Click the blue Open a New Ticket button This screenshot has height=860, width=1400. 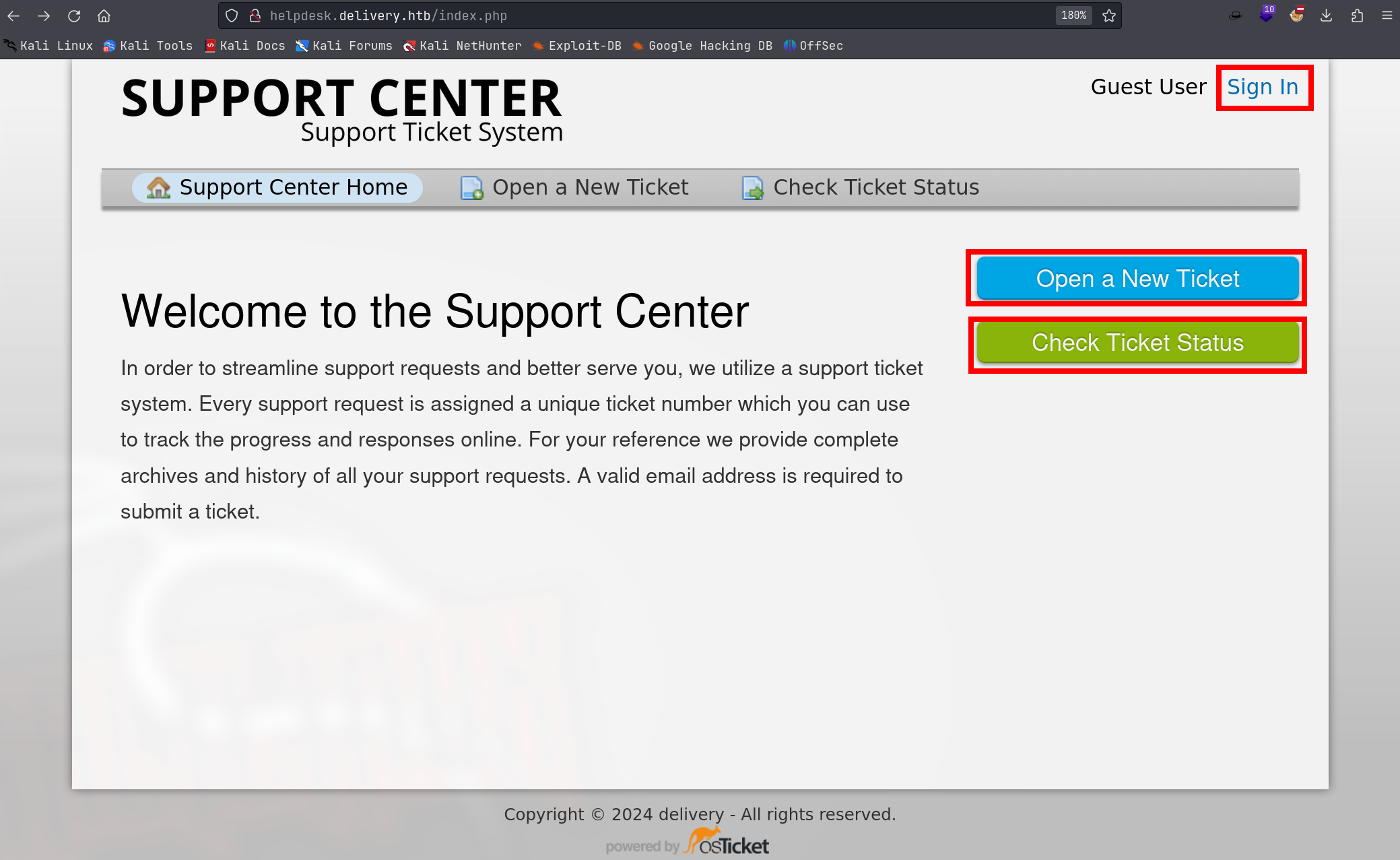click(1137, 278)
